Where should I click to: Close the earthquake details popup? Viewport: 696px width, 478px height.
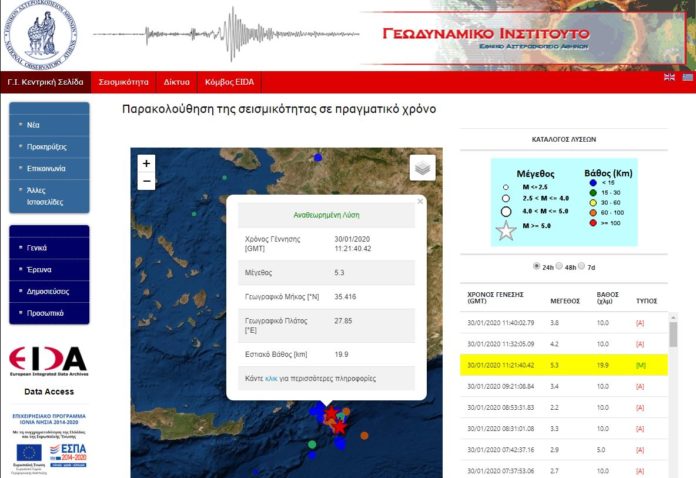[420, 201]
